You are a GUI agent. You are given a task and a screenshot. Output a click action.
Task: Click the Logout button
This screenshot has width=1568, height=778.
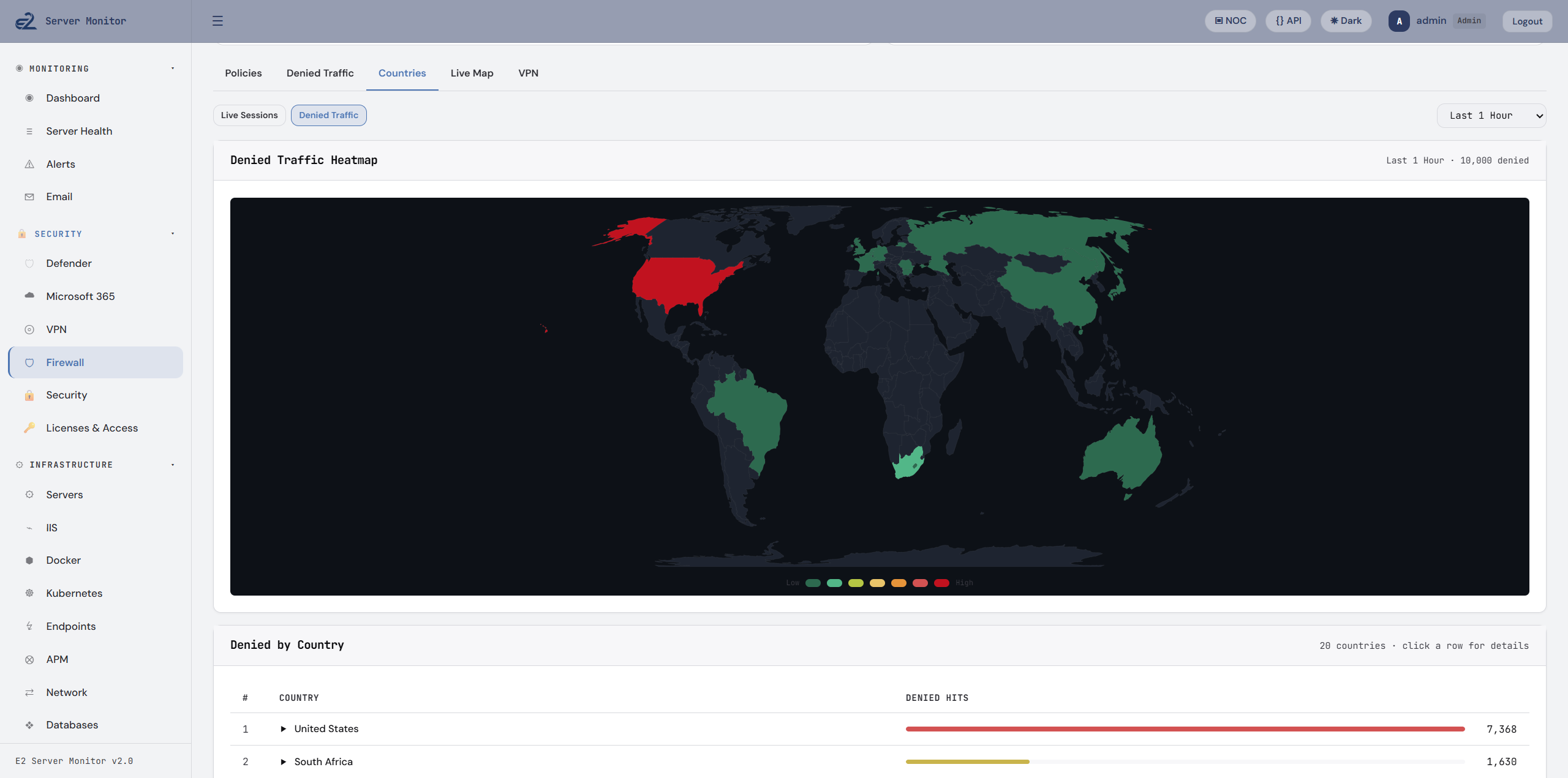tap(1527, 20)
